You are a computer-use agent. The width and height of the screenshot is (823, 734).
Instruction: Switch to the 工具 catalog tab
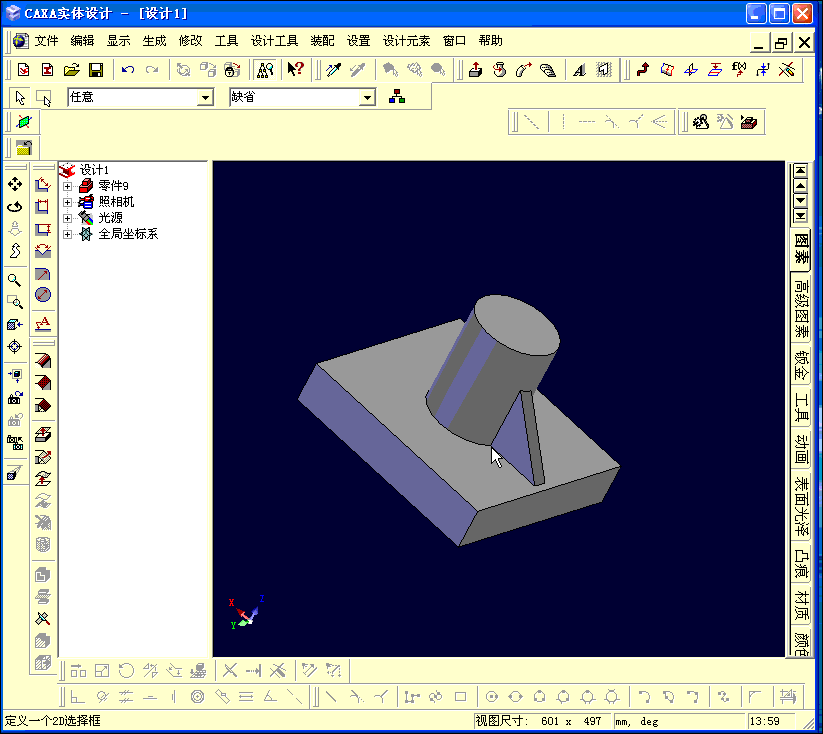pyautogui.click(x=801, y=407)
